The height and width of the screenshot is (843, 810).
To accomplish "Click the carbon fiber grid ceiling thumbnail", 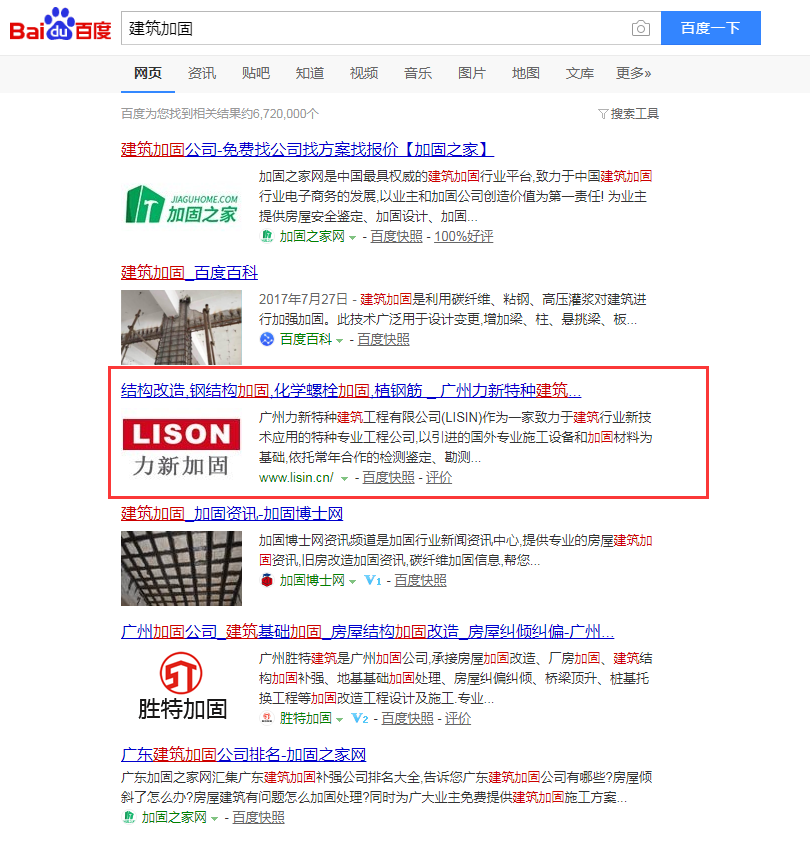I will (182, 568).
